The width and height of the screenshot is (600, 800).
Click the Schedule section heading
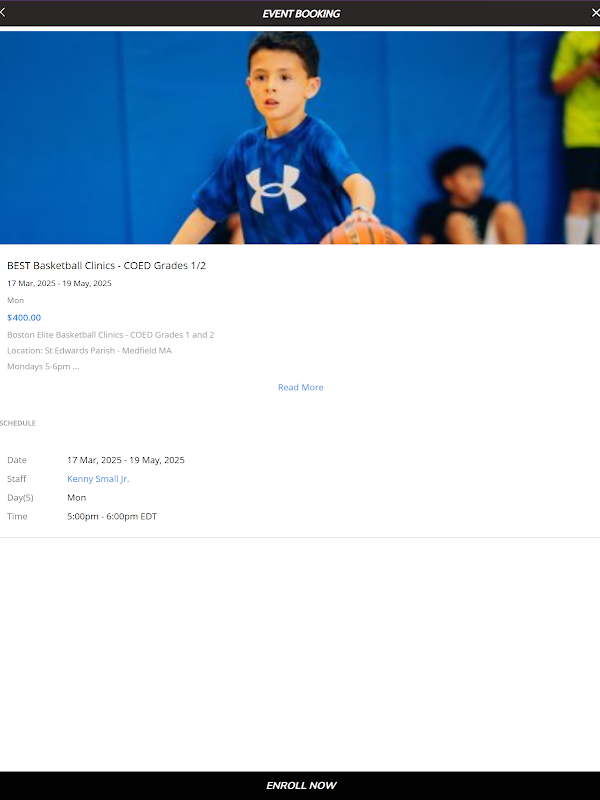click(x=18, y=423)
